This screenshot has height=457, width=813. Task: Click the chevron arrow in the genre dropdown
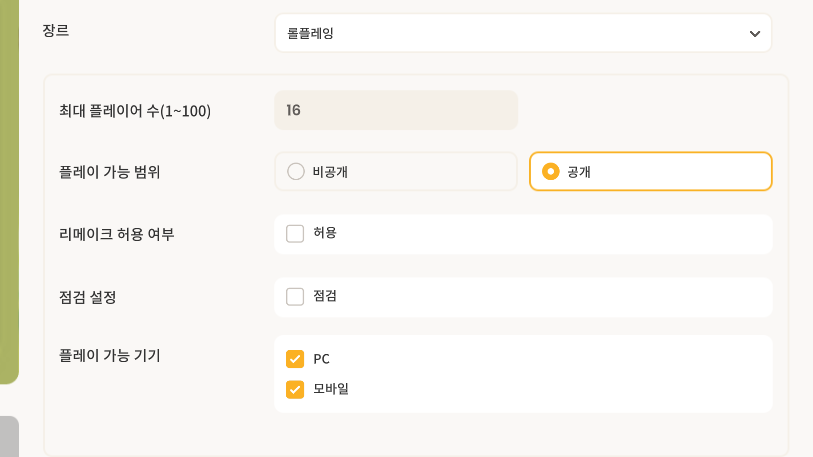pyautogui.click(x=754, y=34)
